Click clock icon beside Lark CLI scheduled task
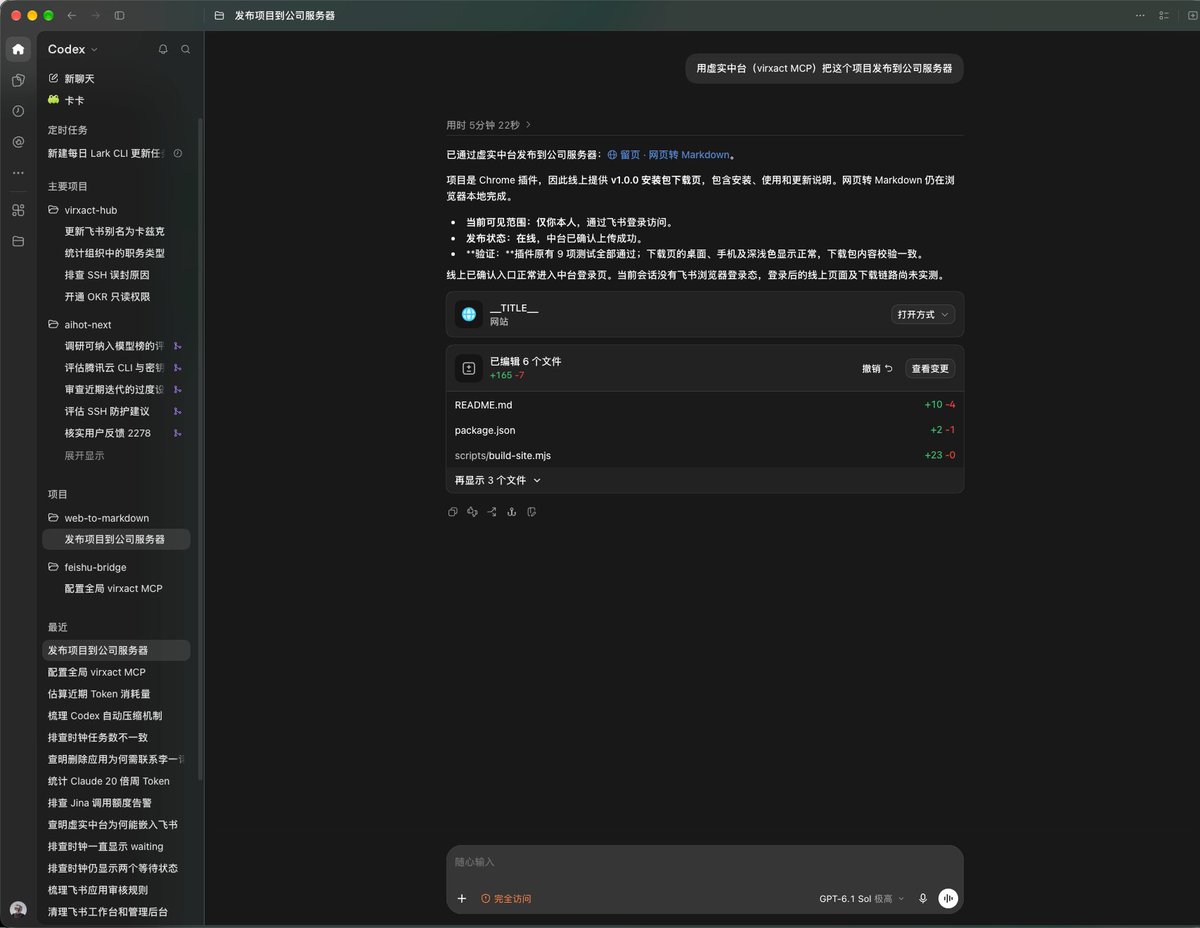 [x=178, y=154]
